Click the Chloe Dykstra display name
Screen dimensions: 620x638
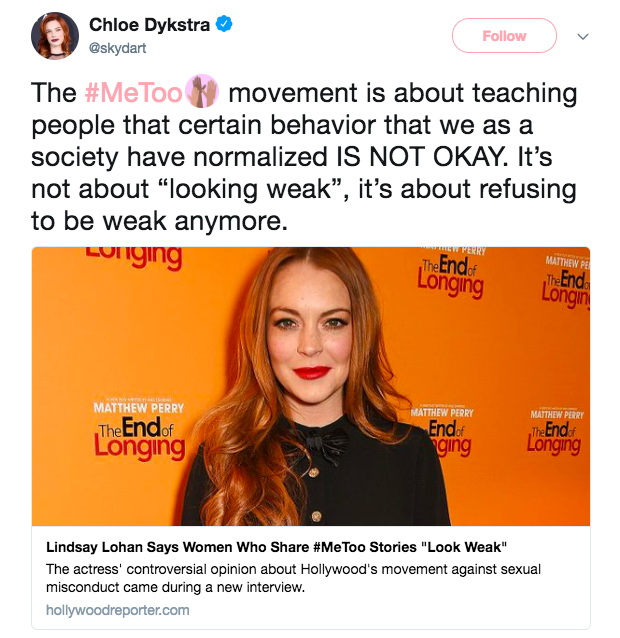(x=149, y=25)
